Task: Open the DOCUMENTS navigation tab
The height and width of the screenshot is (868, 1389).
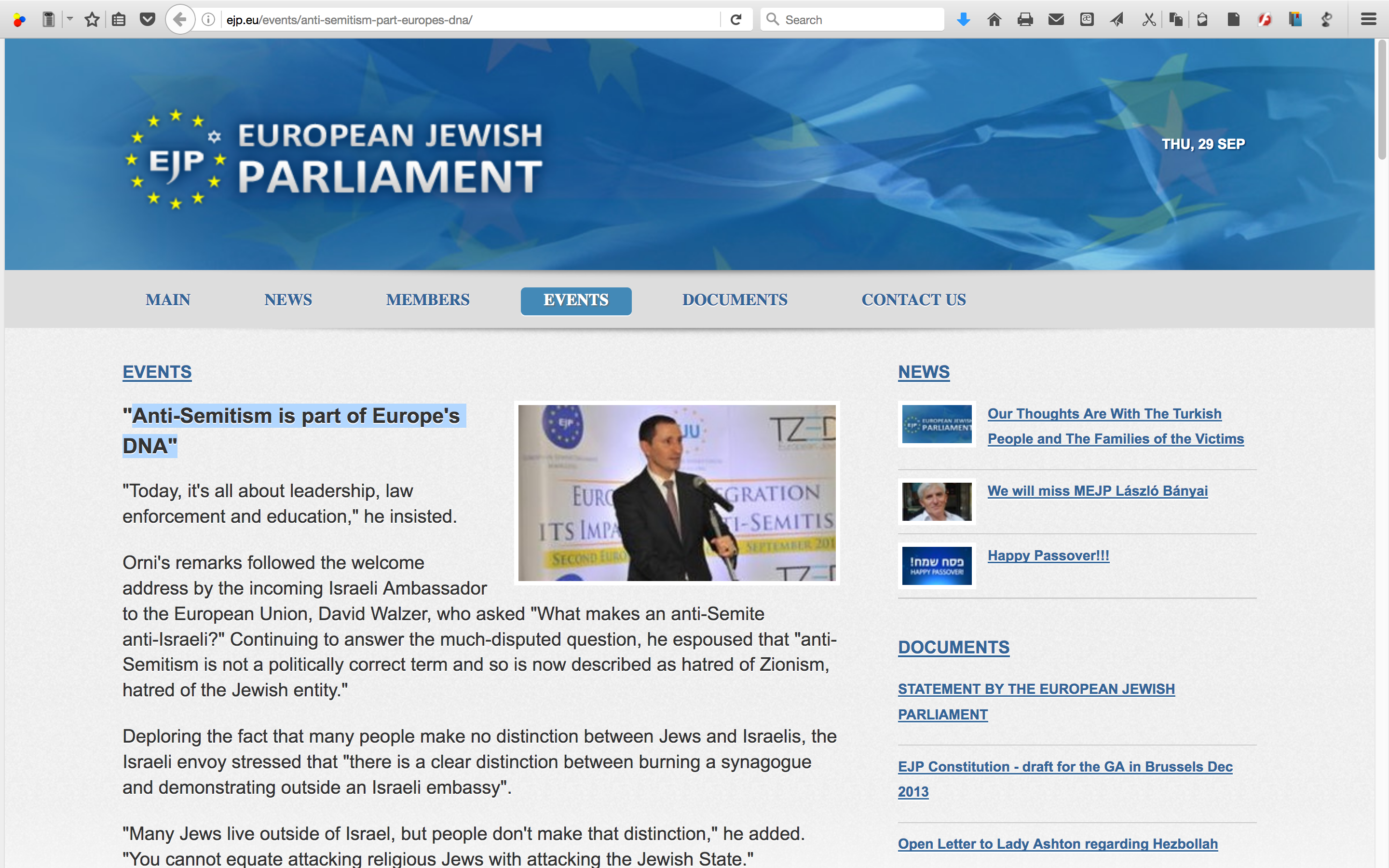Action: coord(735,300)
